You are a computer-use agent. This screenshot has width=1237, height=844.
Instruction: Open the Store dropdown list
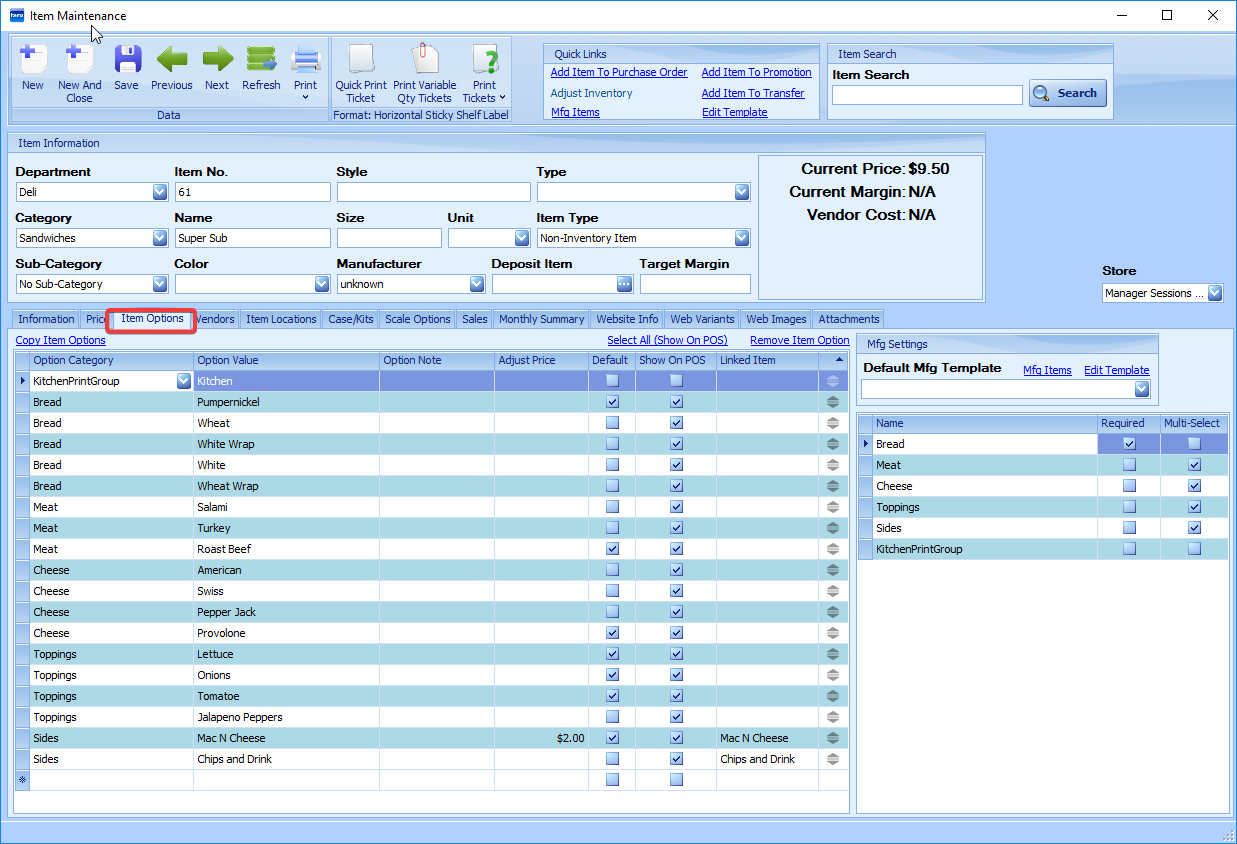coord(1214,293)
